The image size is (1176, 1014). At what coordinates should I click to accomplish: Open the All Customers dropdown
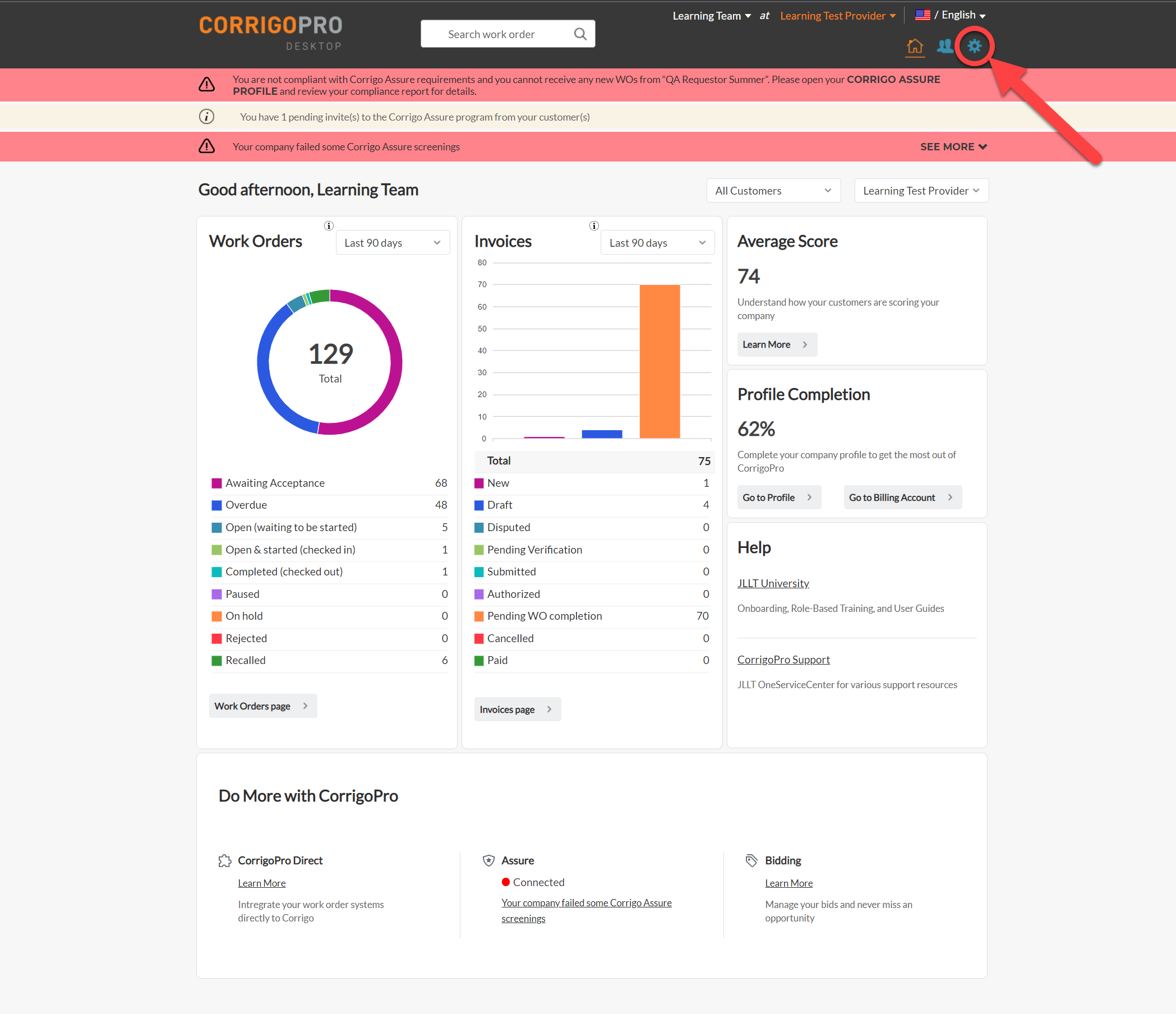tap(772, 191)
